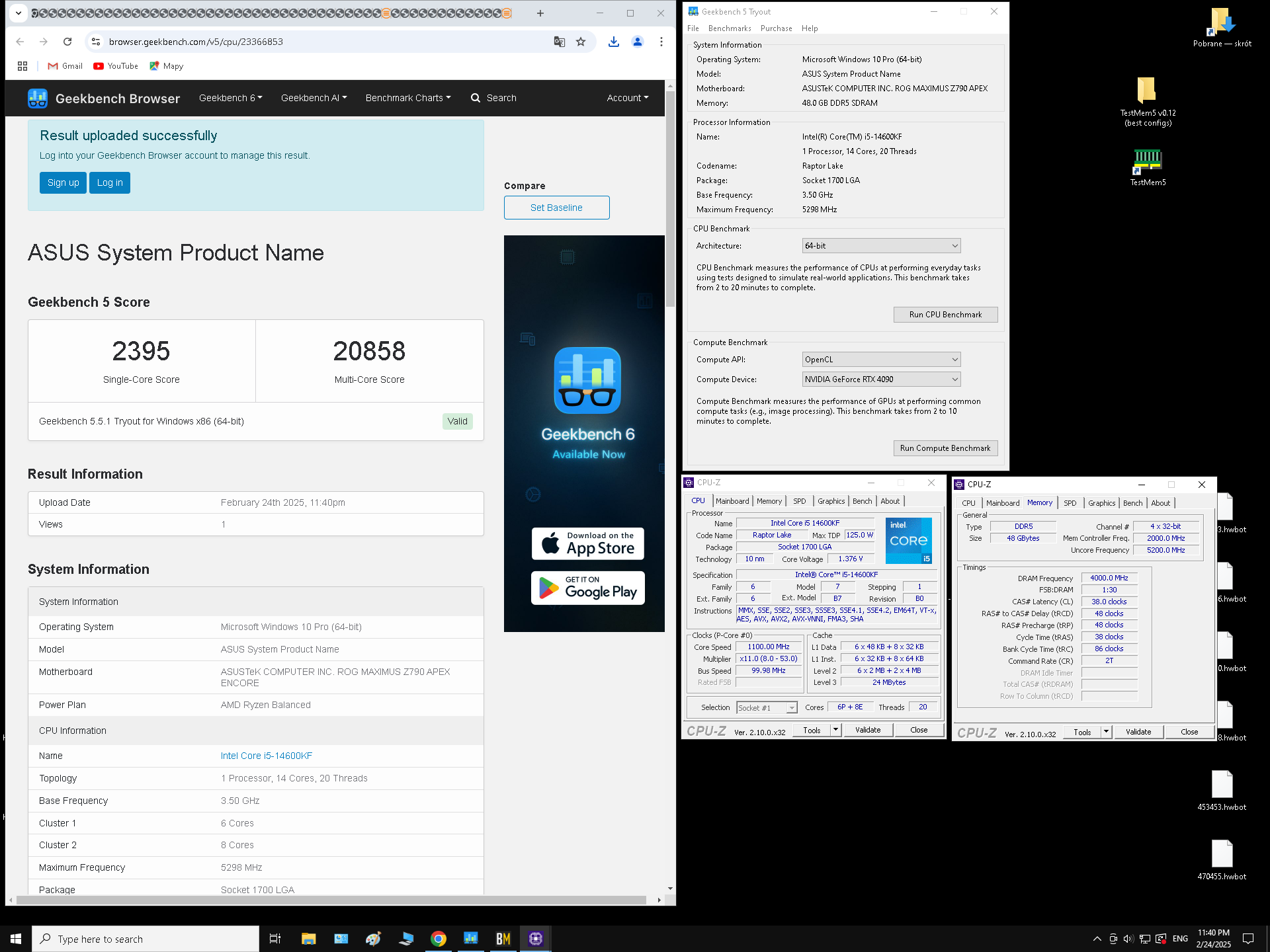Select the TestMem5 shortcut icon on the desktop
This screenshot has height=952, width=1270.
[x=1148, y=167]
